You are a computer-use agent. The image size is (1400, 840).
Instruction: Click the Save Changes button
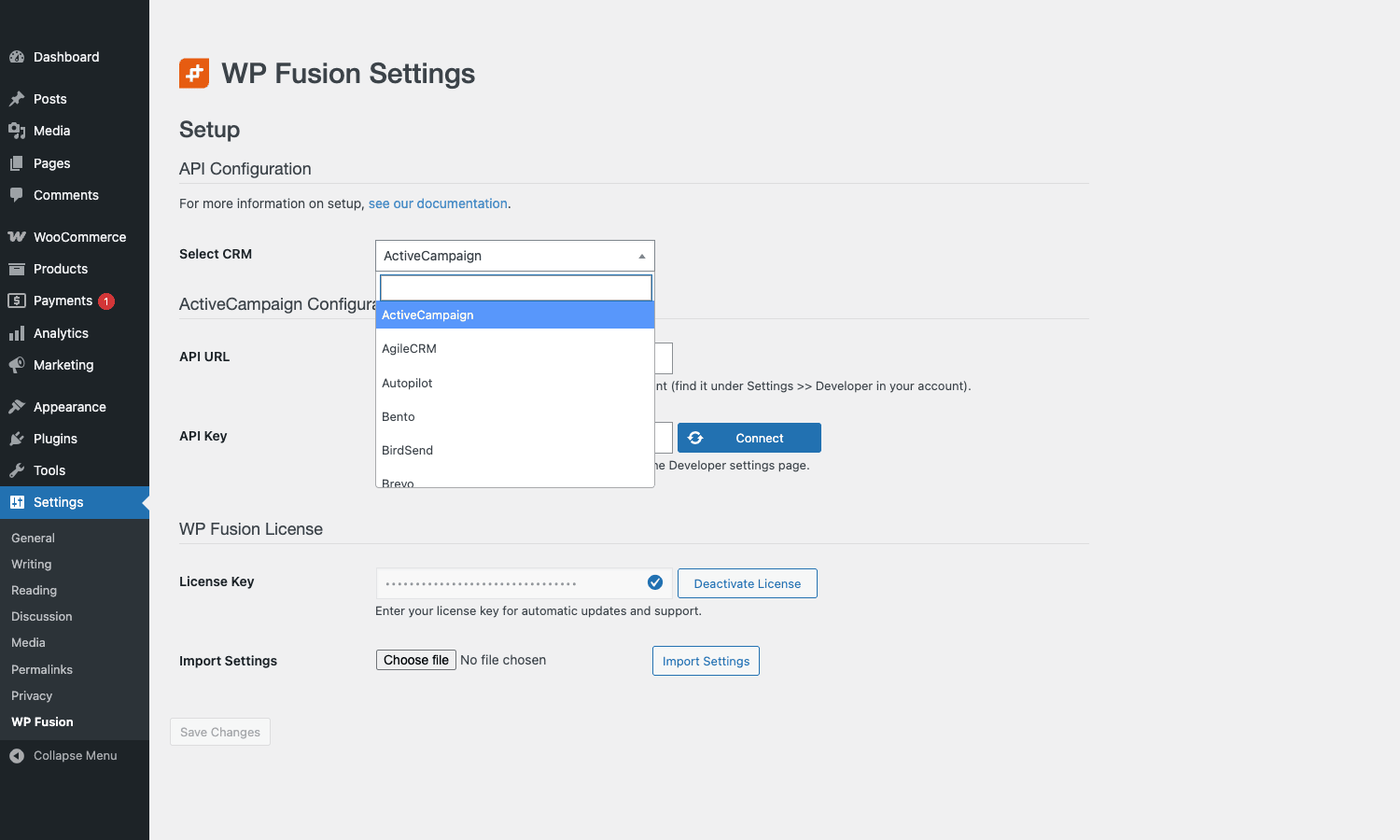[x=220, y=732]
